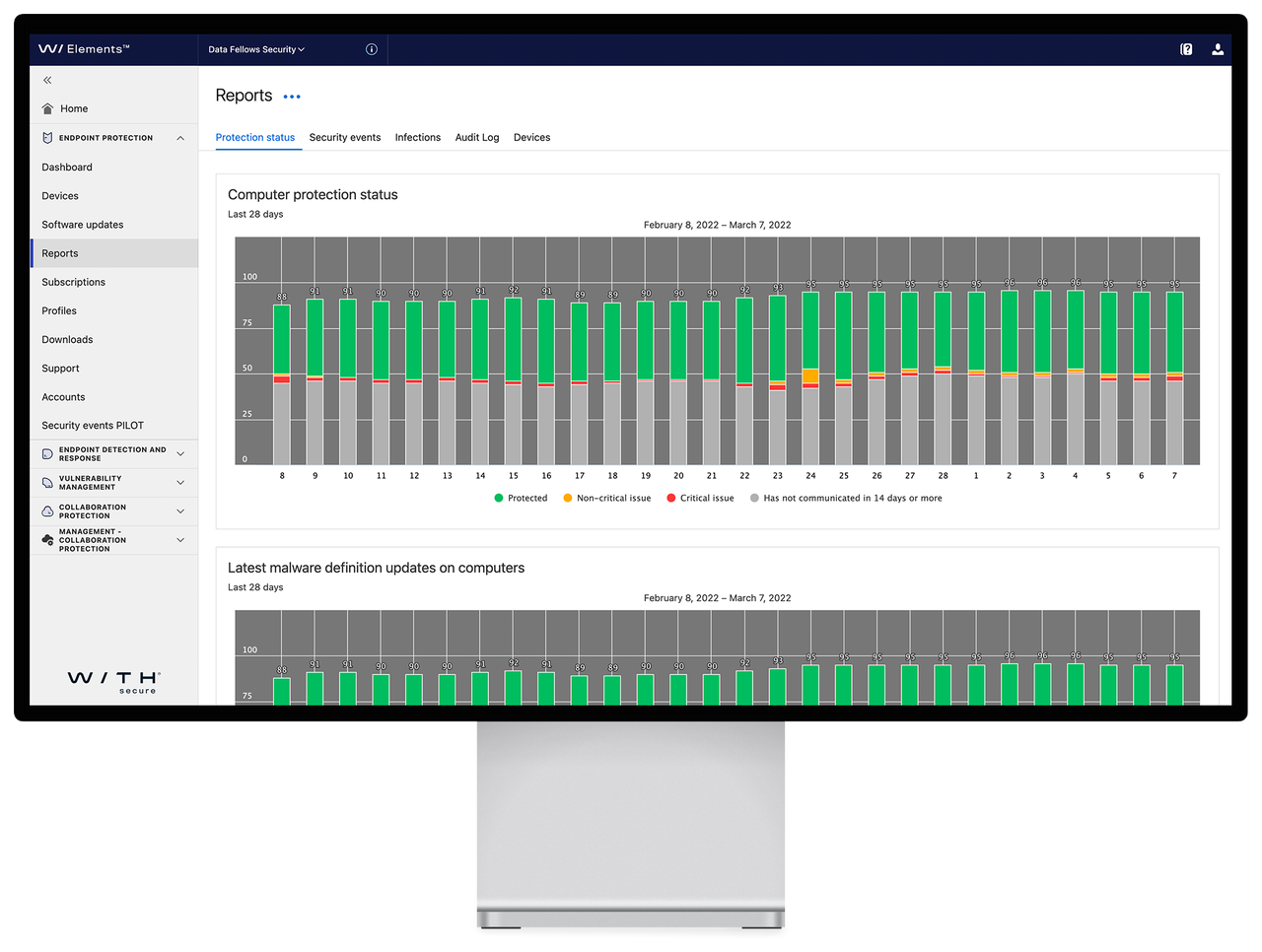Open the Infections tab
The width and height of the screenshot is (1262, 952).
click(417, 137)
